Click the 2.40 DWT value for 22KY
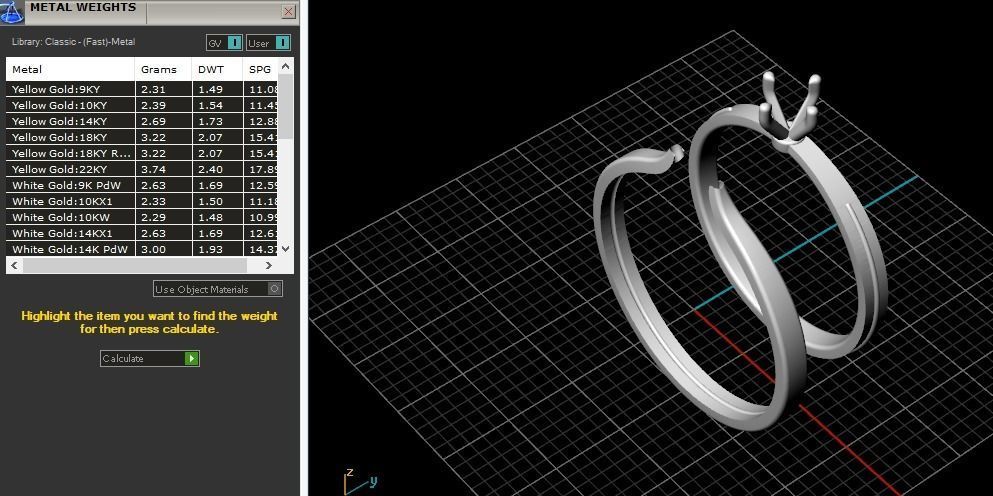This screenshot has width=993, height=496. point(210,169)
